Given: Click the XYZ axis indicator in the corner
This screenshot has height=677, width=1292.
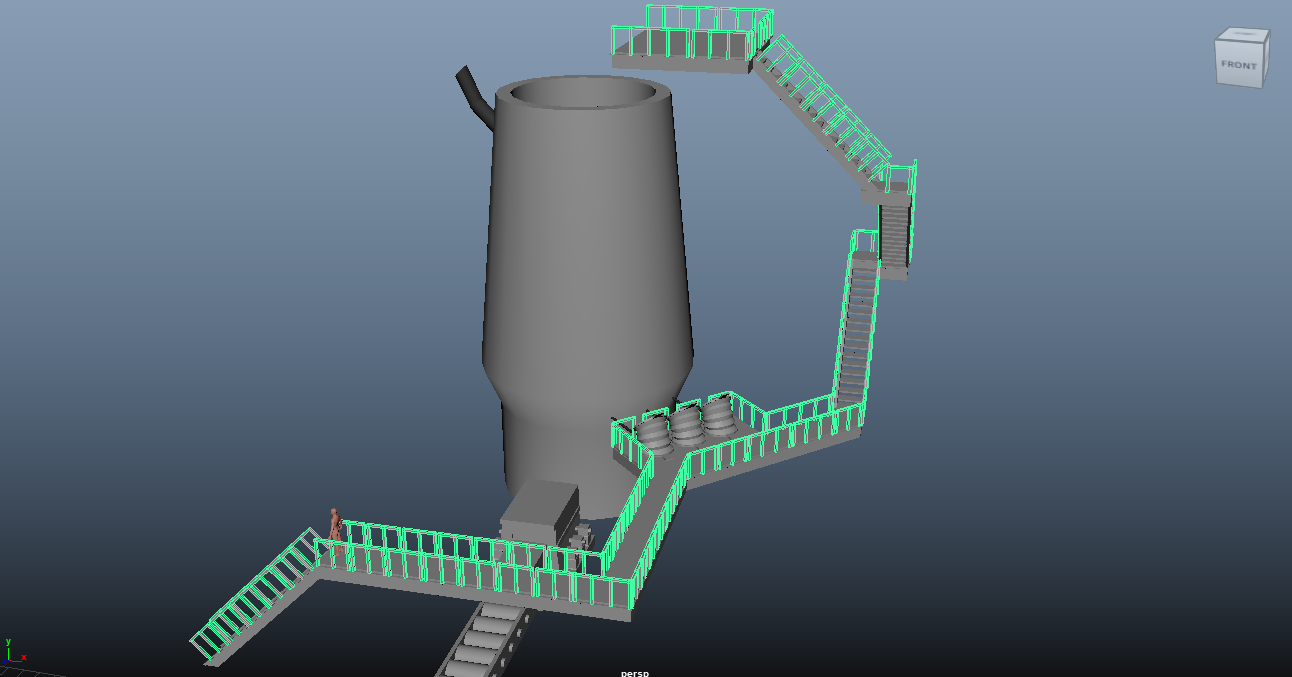Looking at the screenshot, I should point(14,652).
